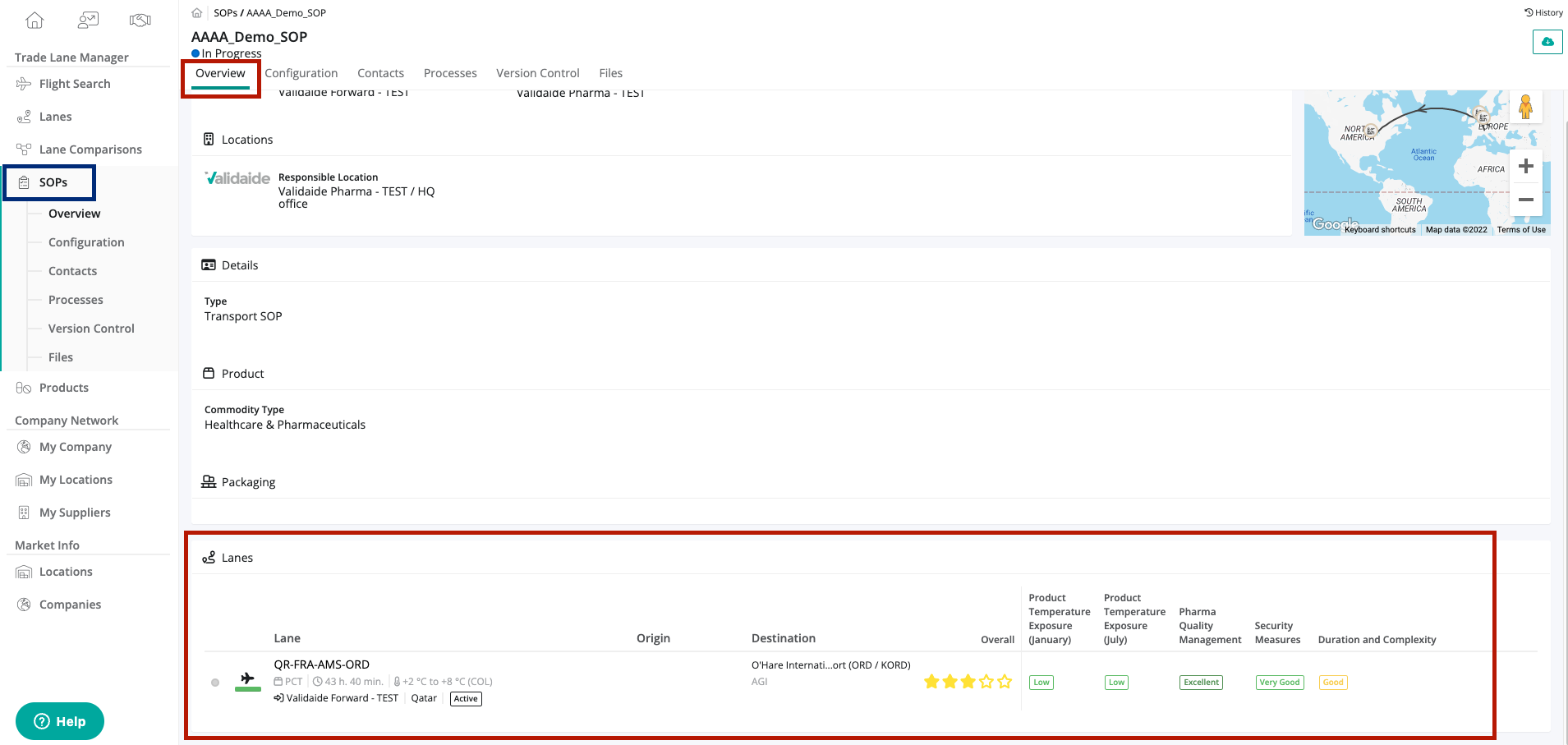Open History panel
This screenshot has width=1568, height=745.
pos(1543,12)
